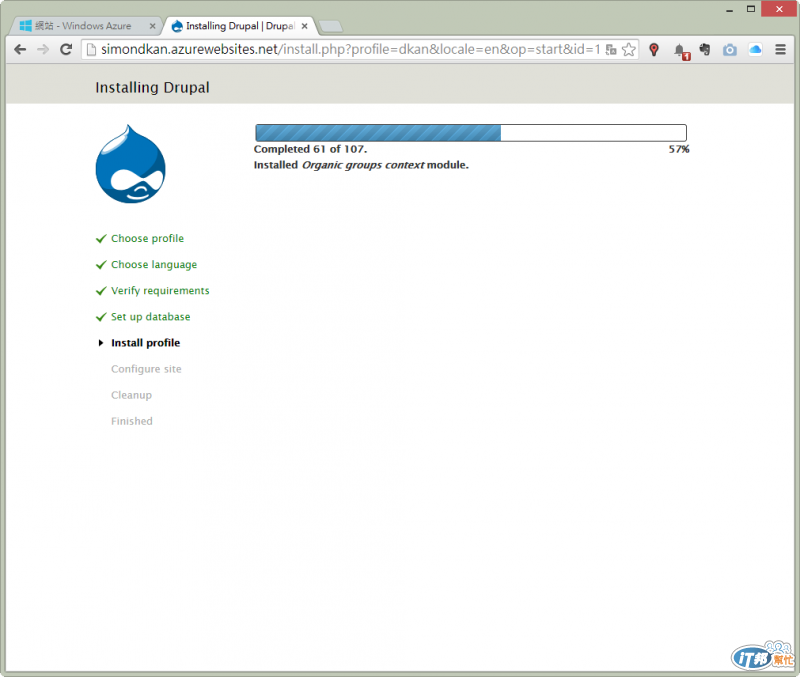Click the 'Finished' pending step
This screenshot has width=800, height=677.
click(x=132, y=421)
